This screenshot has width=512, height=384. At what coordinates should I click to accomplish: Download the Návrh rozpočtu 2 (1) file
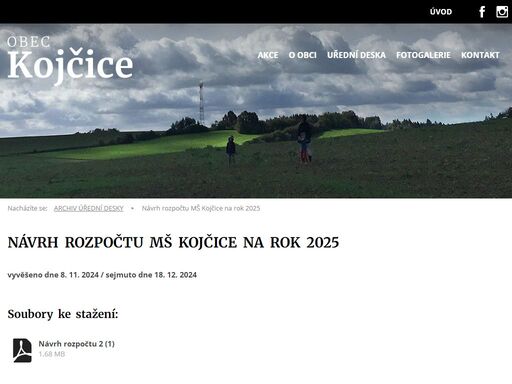(x=76, y=344)
